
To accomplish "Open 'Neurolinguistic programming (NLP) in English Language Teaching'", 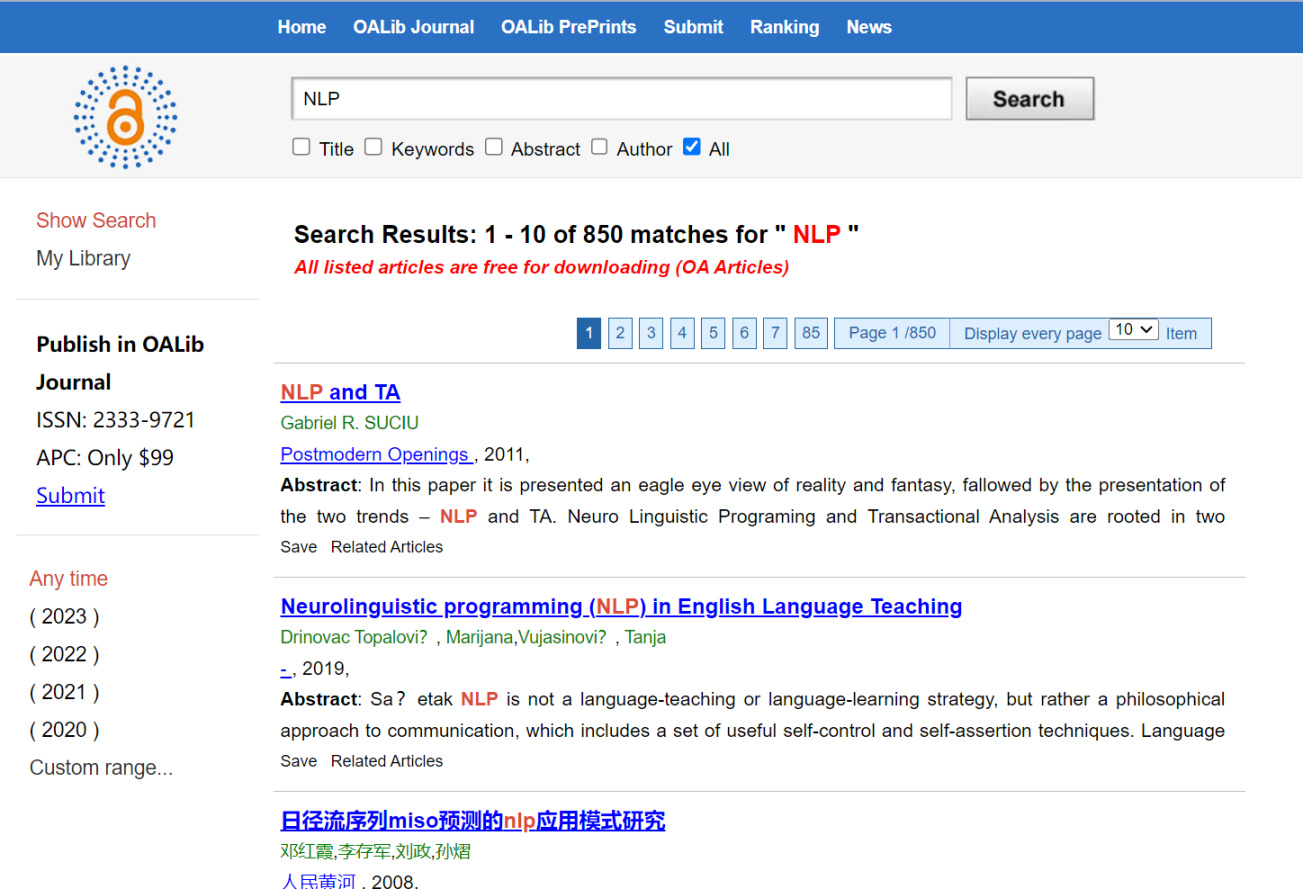I will point(621,606).
